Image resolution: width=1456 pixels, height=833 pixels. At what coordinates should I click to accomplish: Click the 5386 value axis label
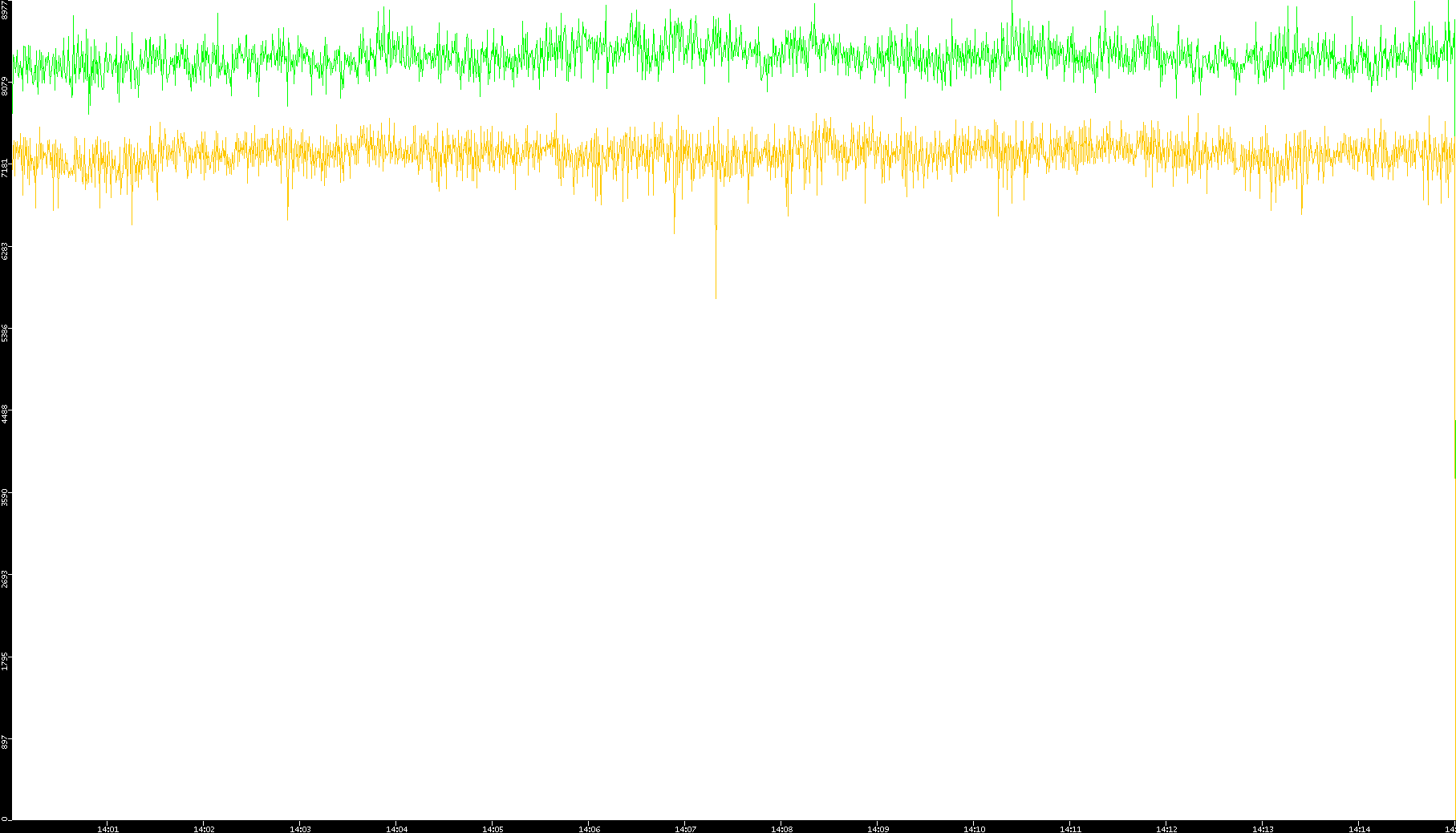click(5, 332)
